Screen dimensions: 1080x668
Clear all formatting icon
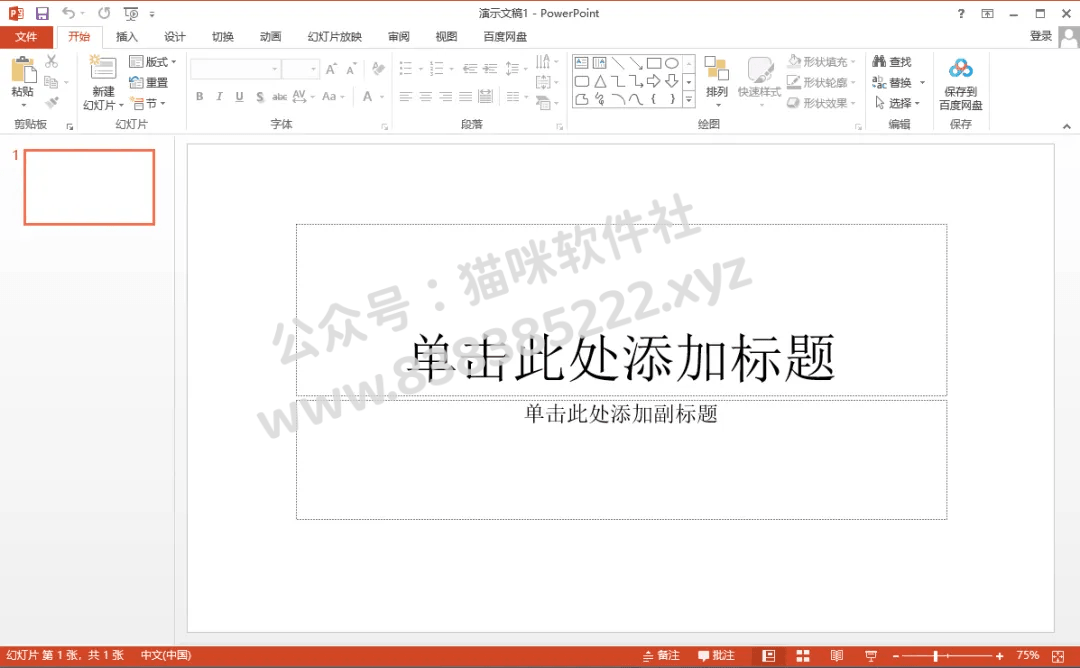tap(377, 69)
